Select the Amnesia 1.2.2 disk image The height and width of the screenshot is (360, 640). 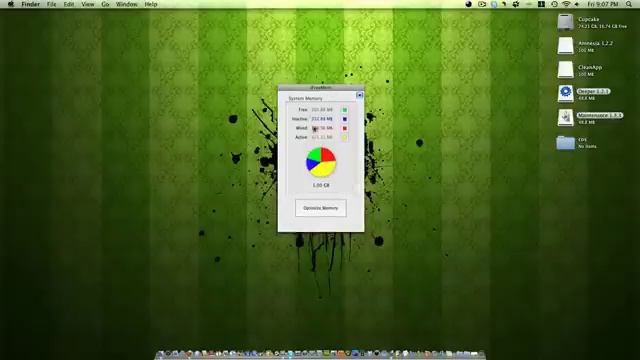click(565, 46)
